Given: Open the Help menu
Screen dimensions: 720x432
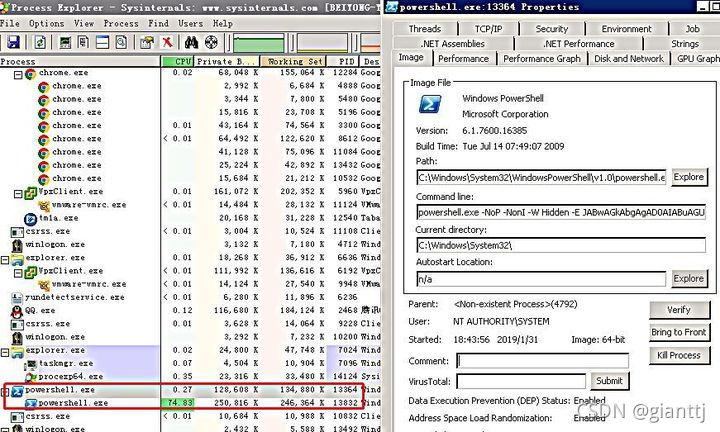Looking at the screenshot, I should [223, 23].
